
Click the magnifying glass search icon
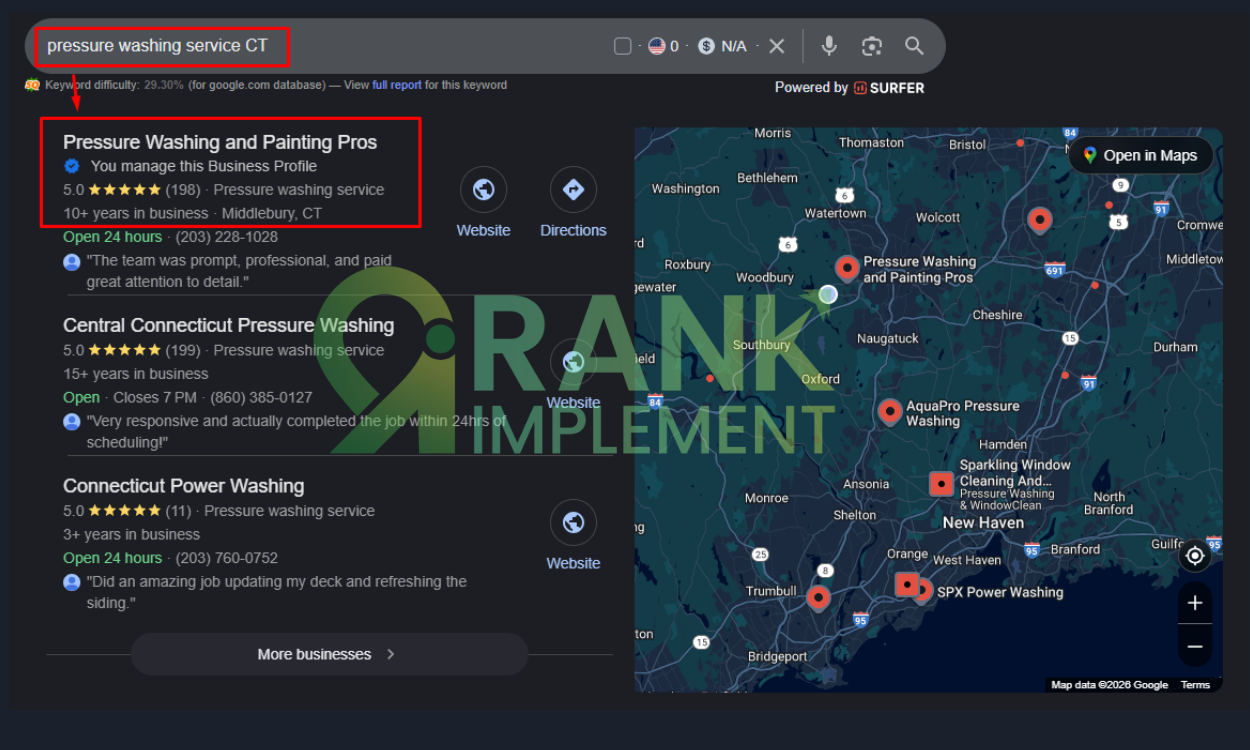914,46
